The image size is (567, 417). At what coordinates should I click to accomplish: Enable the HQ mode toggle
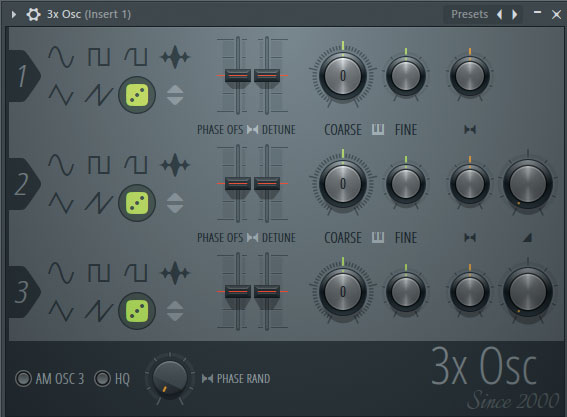point(102,379)
